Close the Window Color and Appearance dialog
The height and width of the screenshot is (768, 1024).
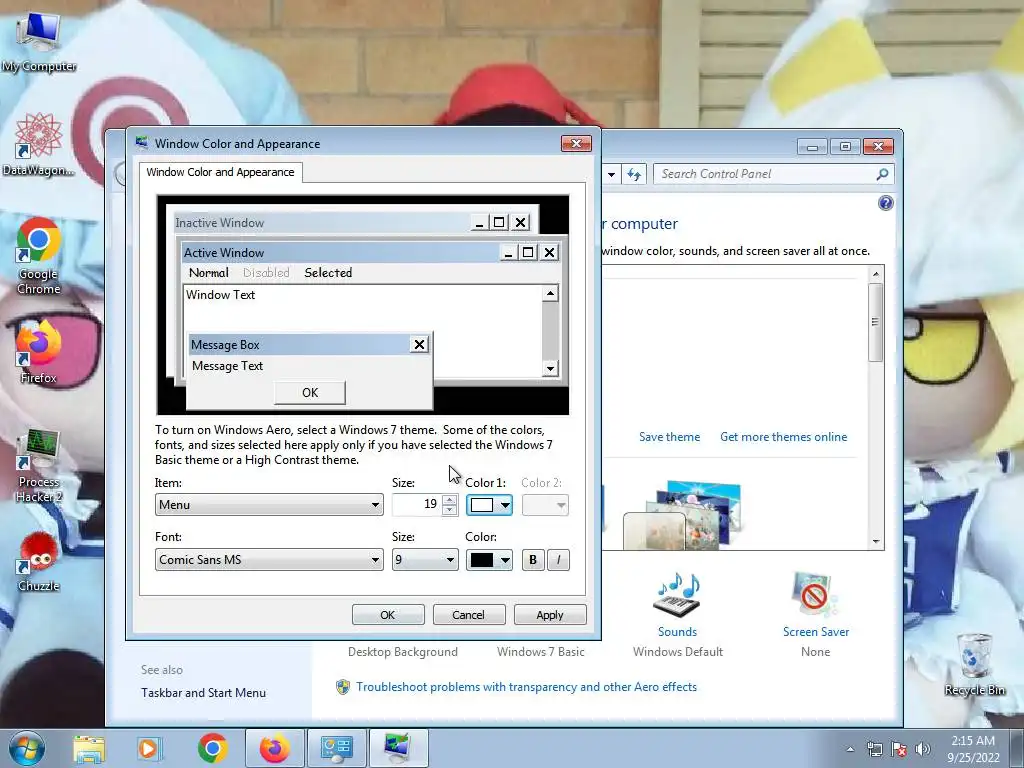click(x=576, y=143)
